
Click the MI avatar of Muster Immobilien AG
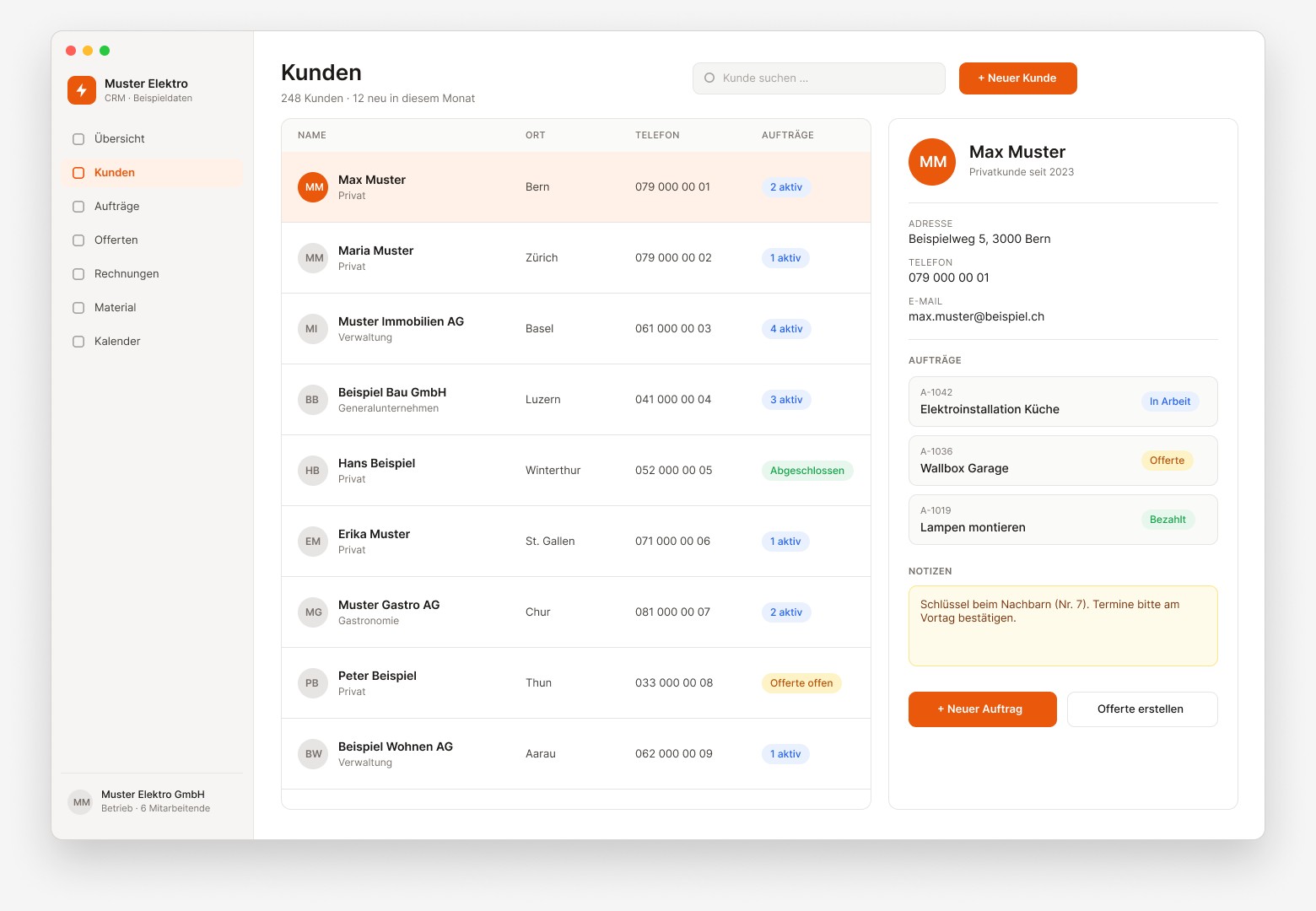(312, 329)
